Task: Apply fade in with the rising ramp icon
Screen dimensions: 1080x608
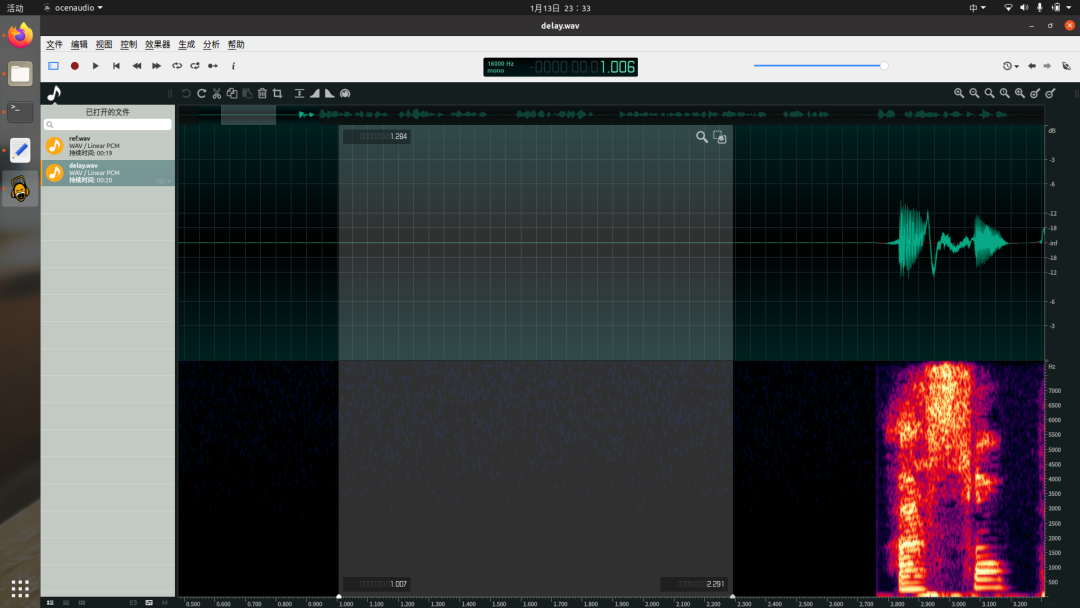Action: coord(314,94)
